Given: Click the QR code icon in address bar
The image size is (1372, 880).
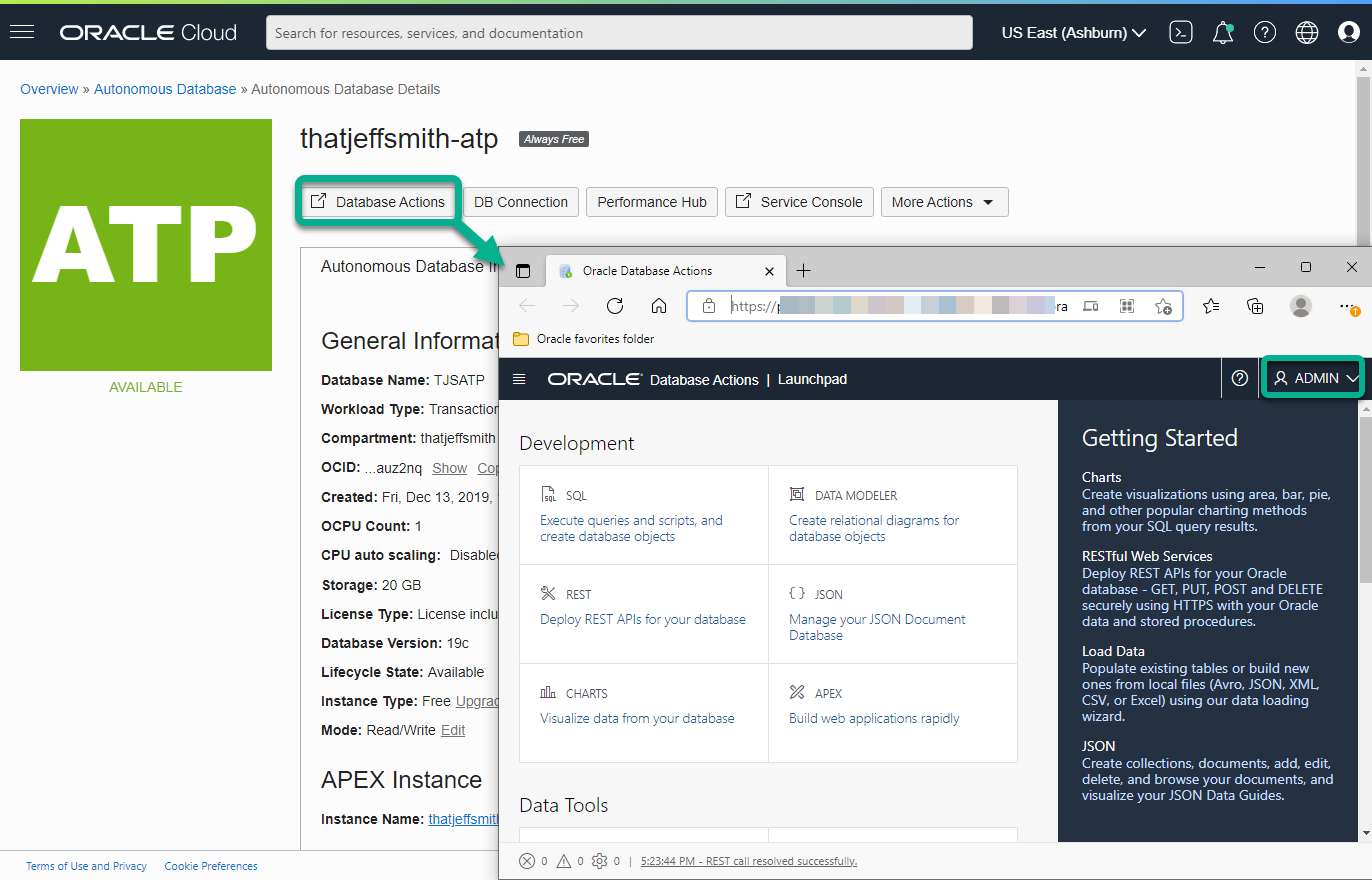Looking at the screenshot, I should coord(1127,306).
